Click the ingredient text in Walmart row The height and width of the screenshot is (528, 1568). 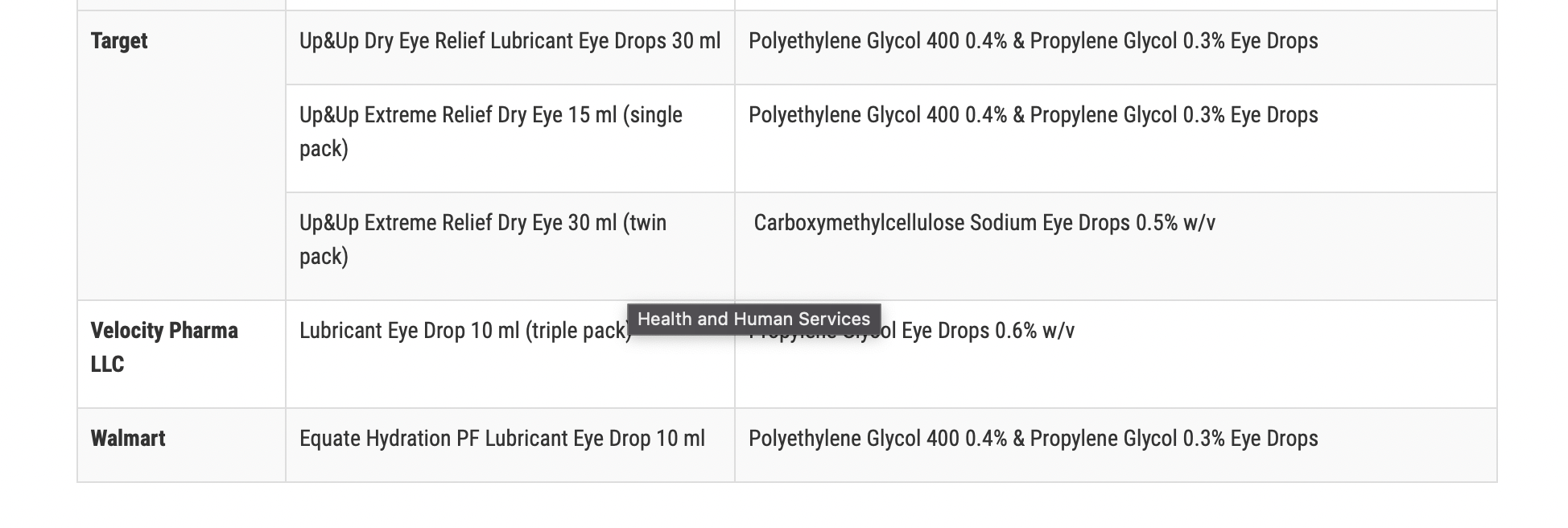1033,439
